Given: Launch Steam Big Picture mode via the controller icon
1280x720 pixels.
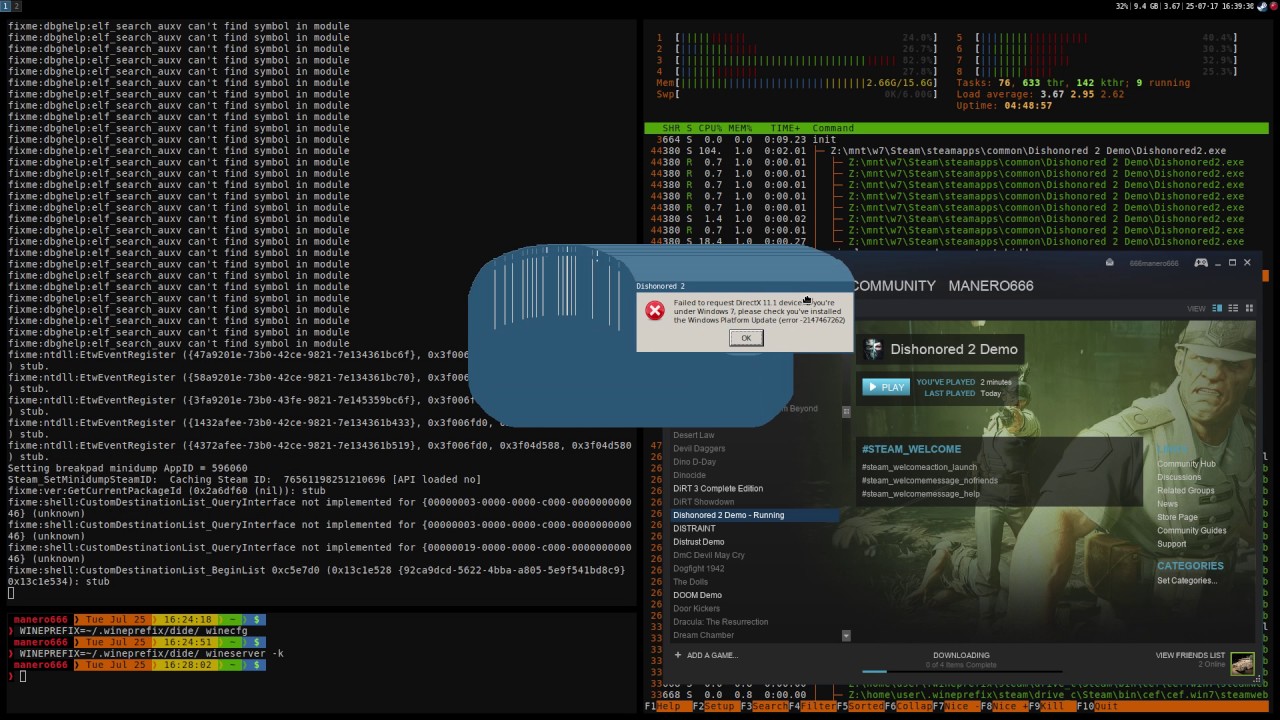Looking at the screenshot, I should (1201, 263).
